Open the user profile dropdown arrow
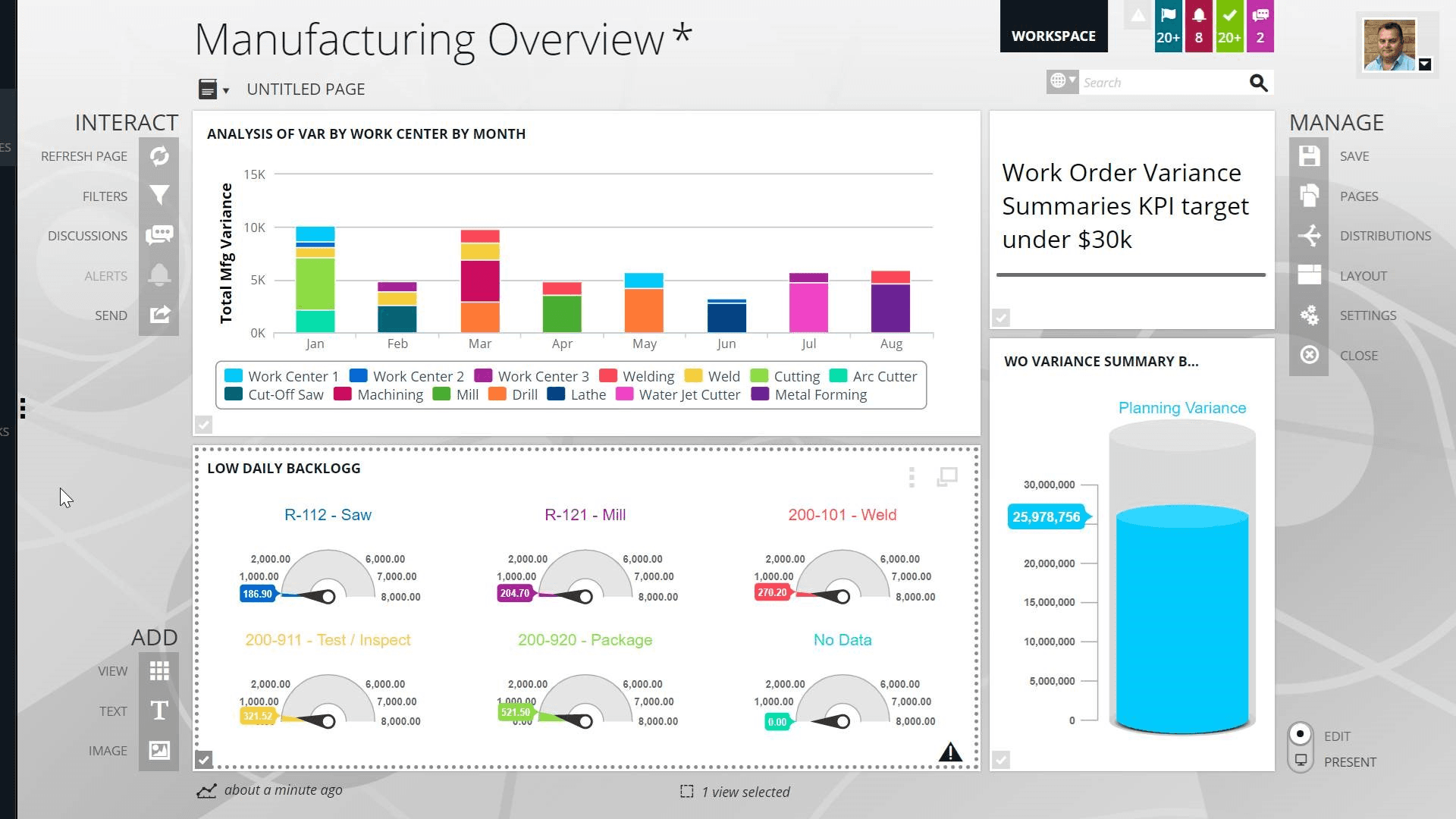Image resolution: width=1456 pixels, height=819 pixels. pos(1425,64)
